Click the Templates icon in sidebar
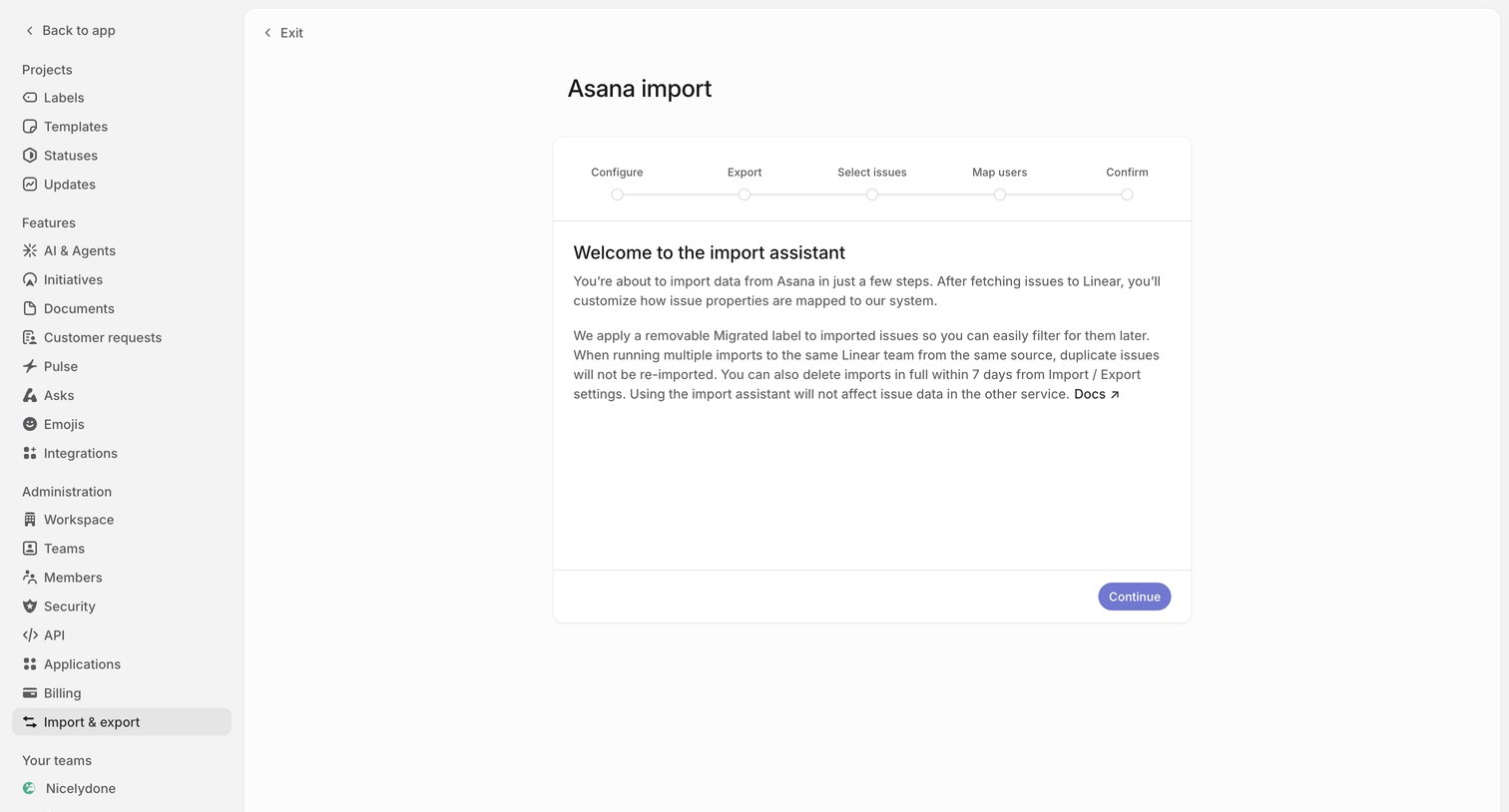The image size is (1509, 812). (30, 127)
